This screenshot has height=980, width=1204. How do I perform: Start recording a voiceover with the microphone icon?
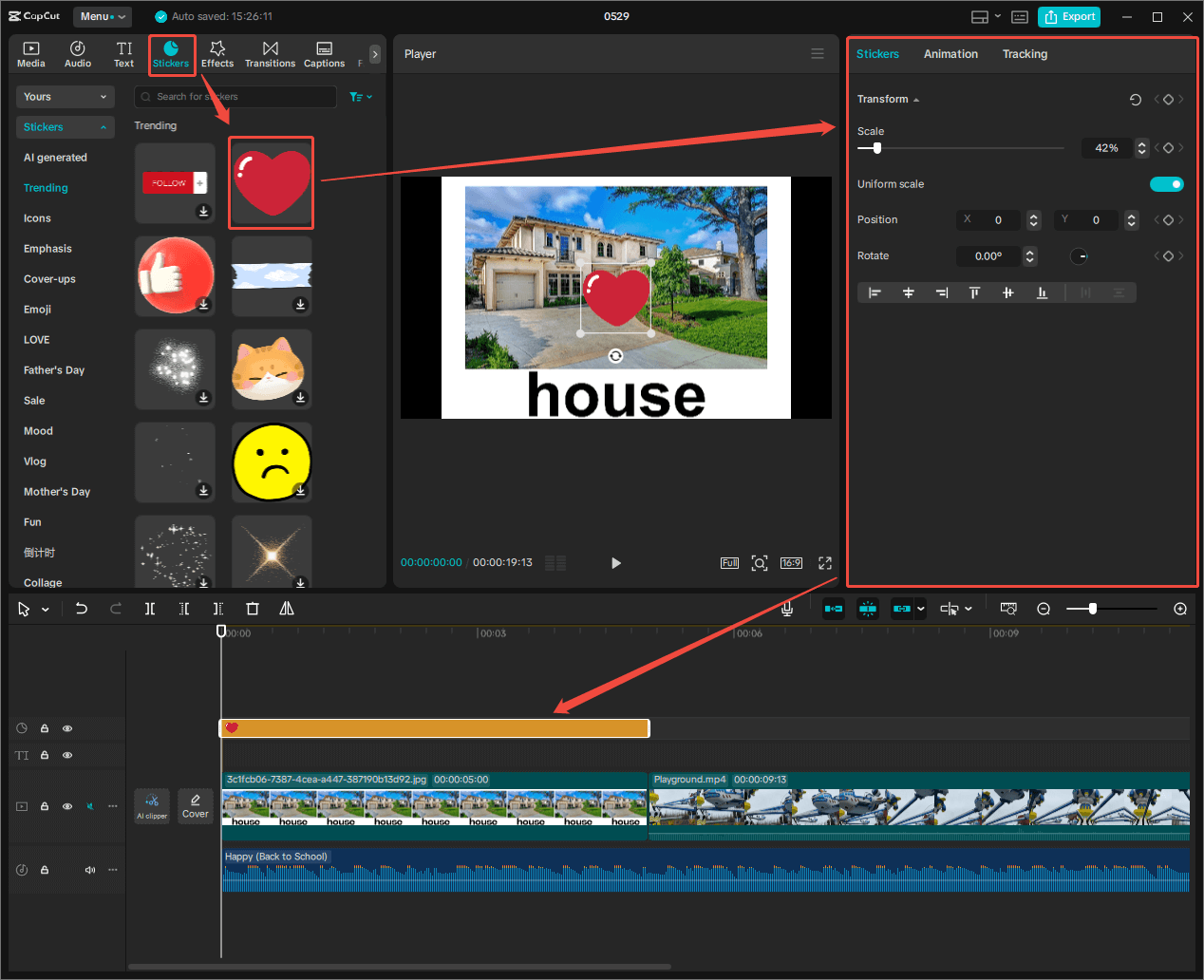coord(786,609)
